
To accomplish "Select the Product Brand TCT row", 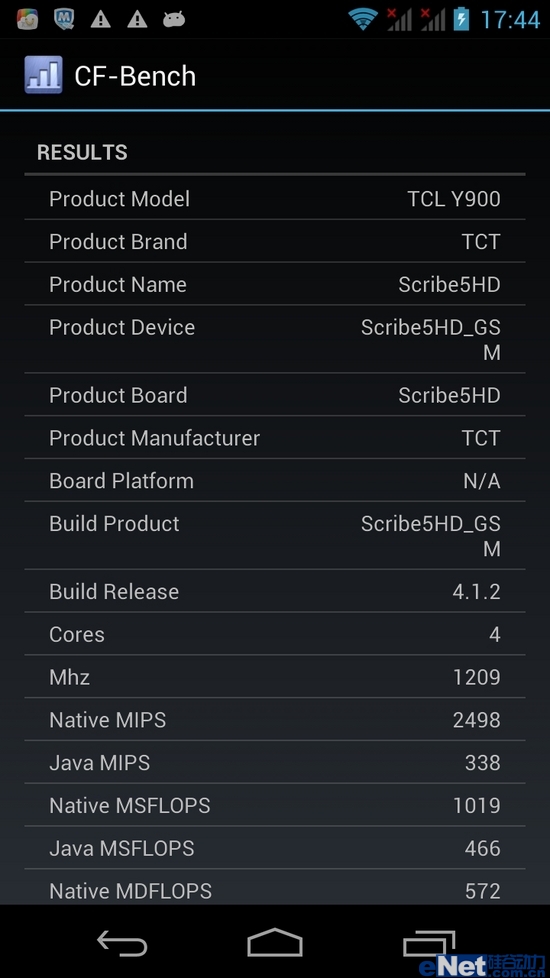I will click(x=275, y=241).
